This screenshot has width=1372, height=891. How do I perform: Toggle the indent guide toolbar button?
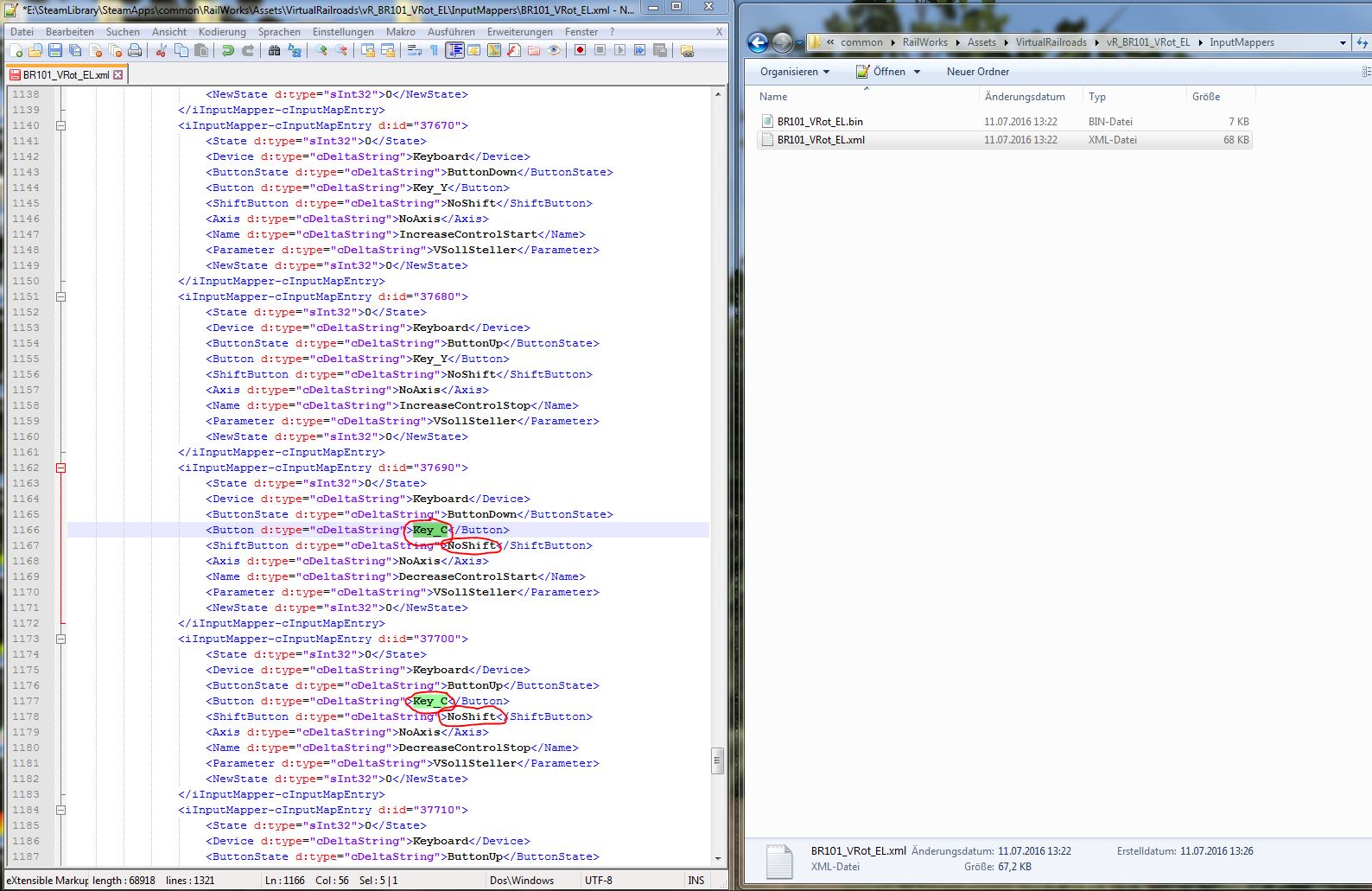tap(454, 51)
